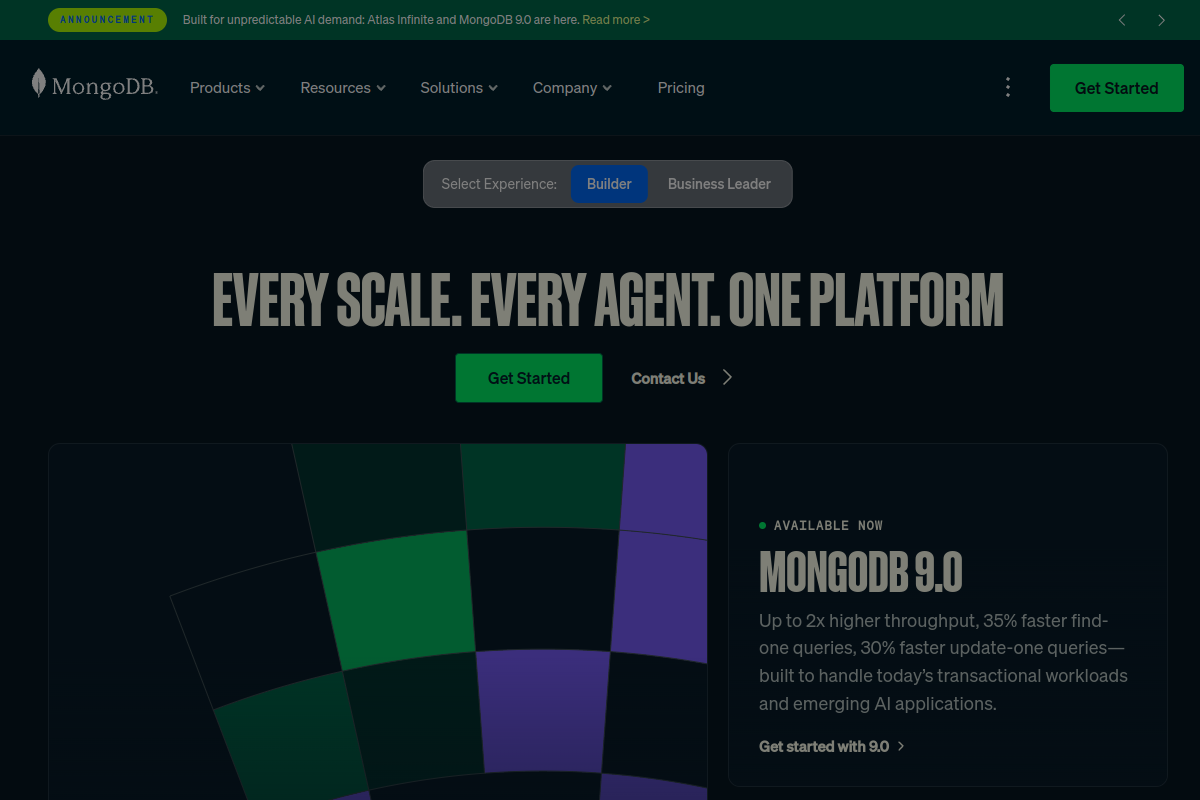Click the hero Get Started button
This screenshot has height=800, width=1200.
[529, 378]
